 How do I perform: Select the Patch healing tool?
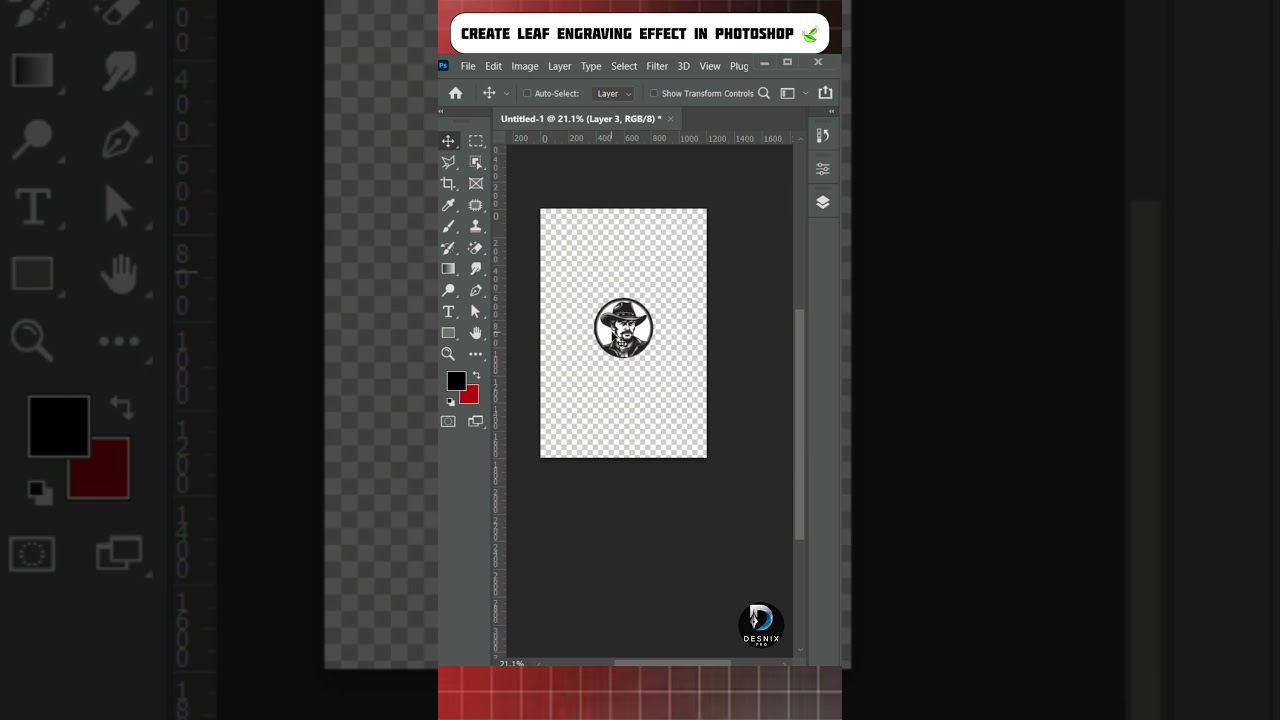coord(476,205)
